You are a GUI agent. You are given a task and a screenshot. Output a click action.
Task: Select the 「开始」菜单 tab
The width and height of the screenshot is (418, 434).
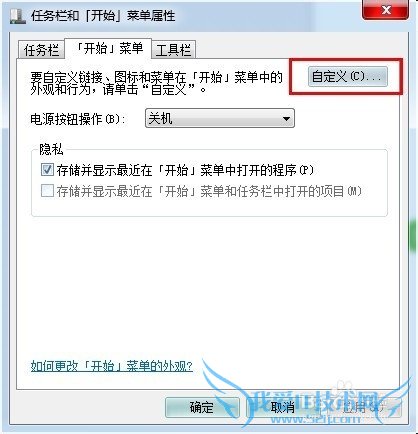tap(108, 49)
